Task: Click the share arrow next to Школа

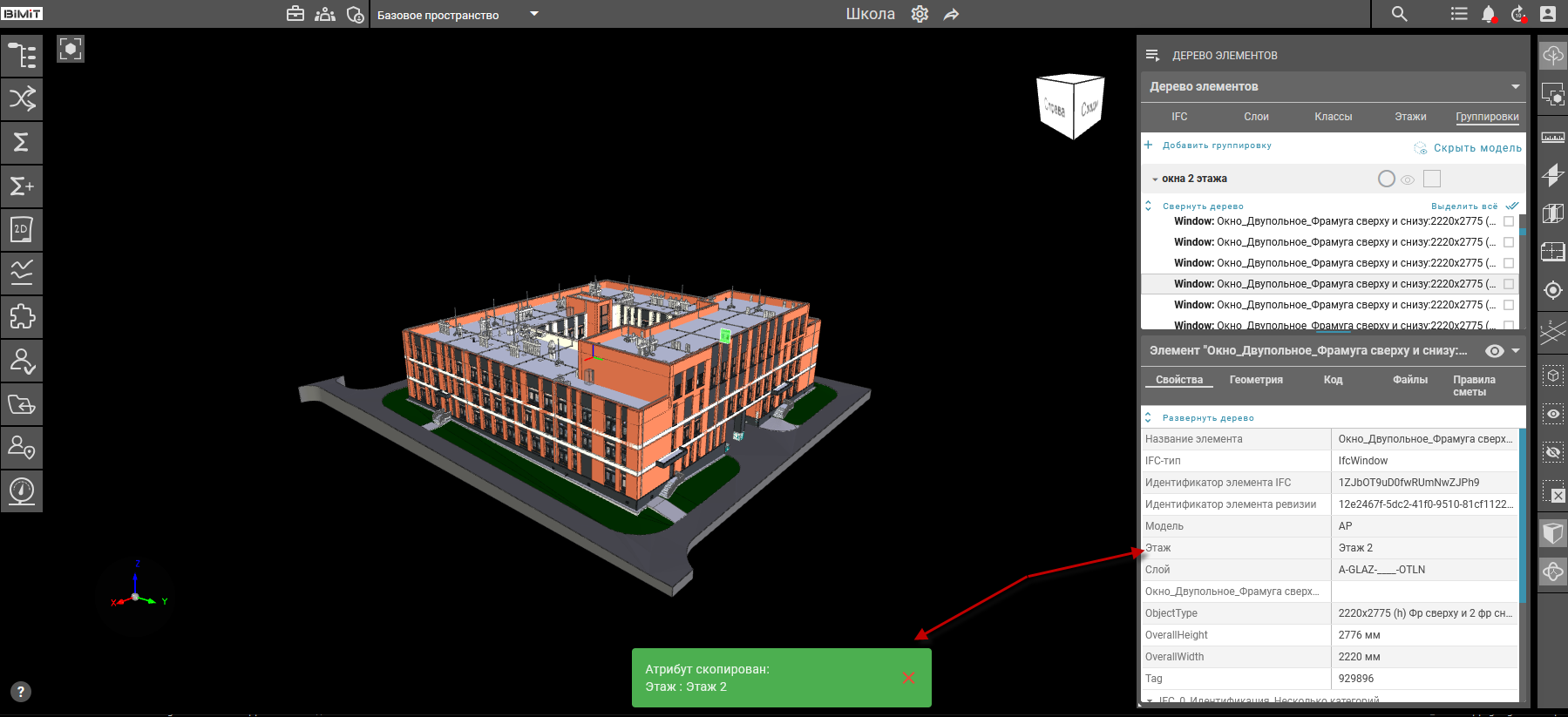Action: click(951, 15)
